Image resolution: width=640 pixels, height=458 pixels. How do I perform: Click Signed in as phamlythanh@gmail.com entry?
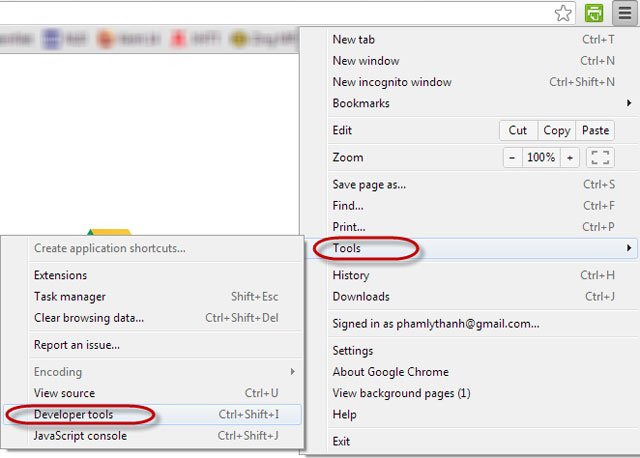(473, 324)
